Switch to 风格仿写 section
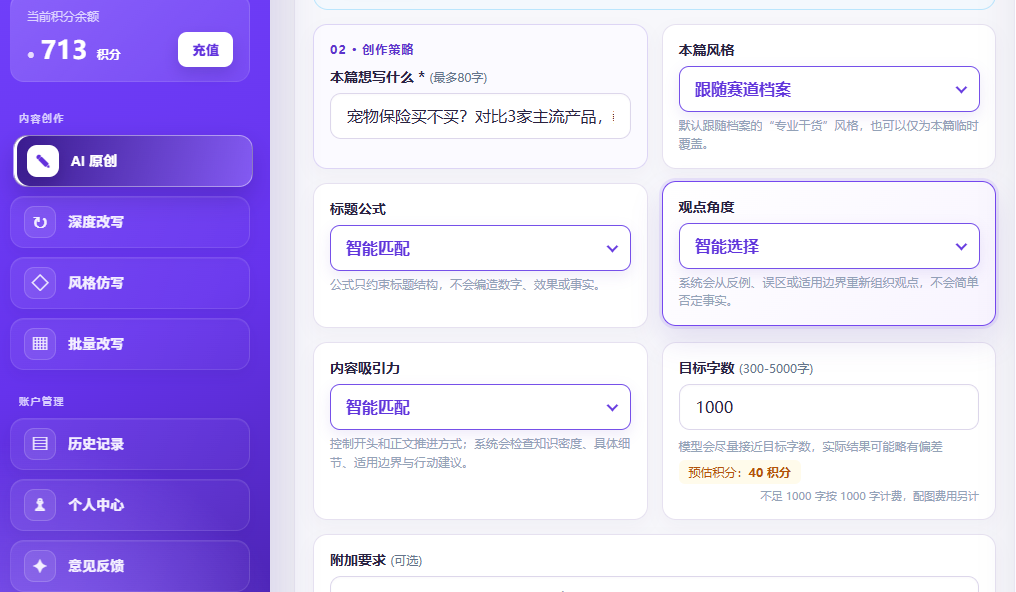1016x592 pixels. [130, 283]
